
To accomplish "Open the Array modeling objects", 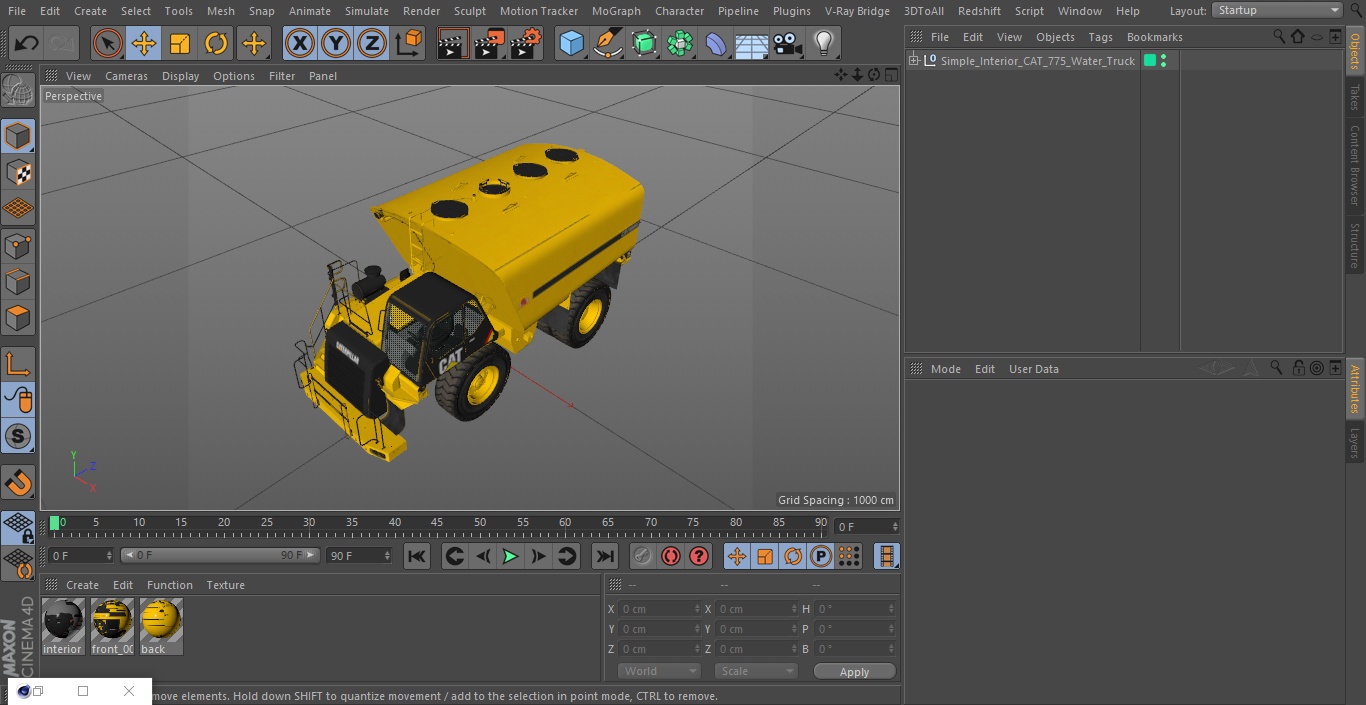I will (680, 43).
